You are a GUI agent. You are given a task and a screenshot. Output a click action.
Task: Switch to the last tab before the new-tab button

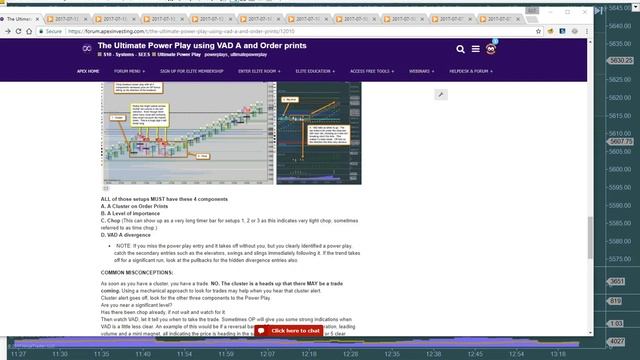point(500,19)
